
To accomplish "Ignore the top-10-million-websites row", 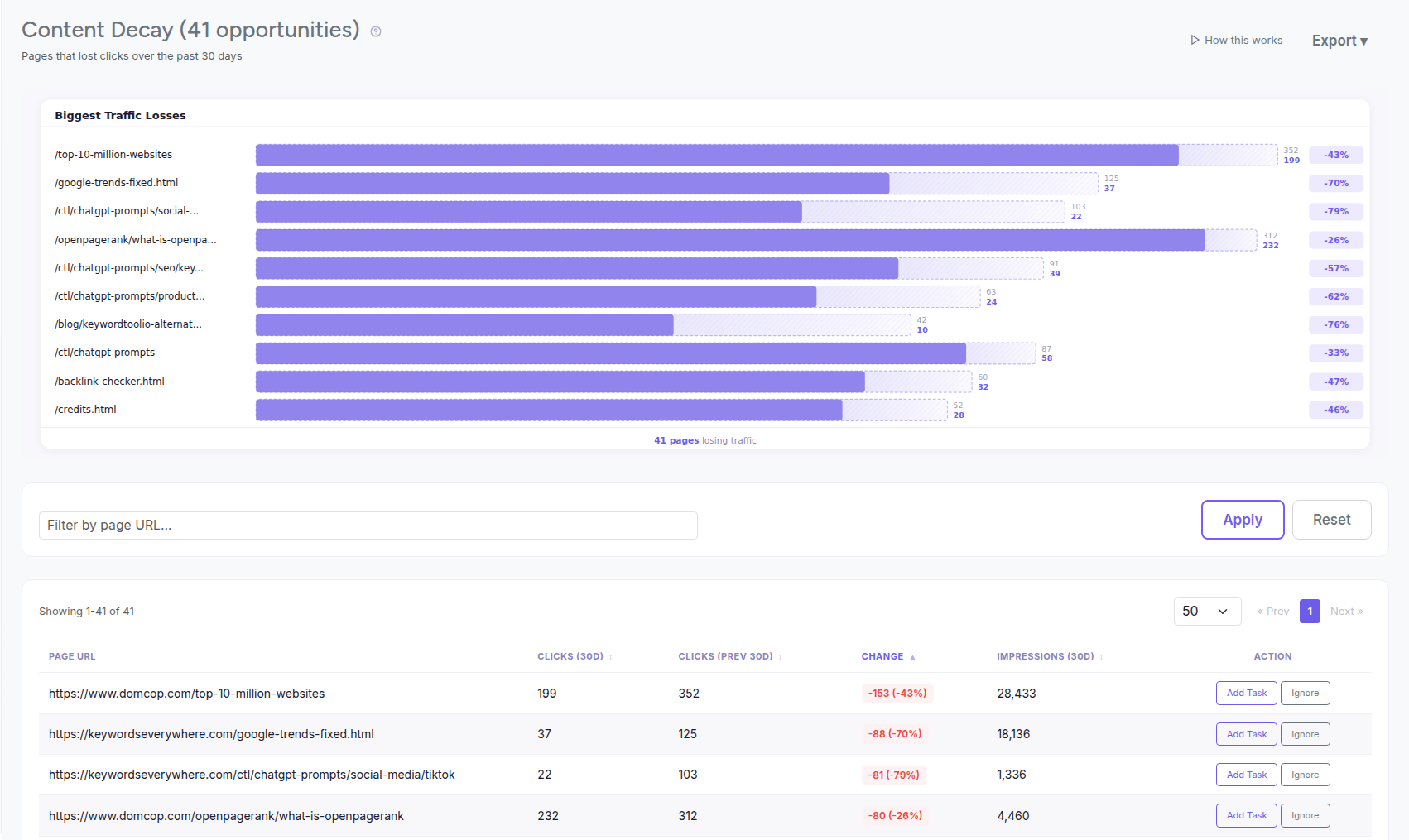I will (1305, 693).
